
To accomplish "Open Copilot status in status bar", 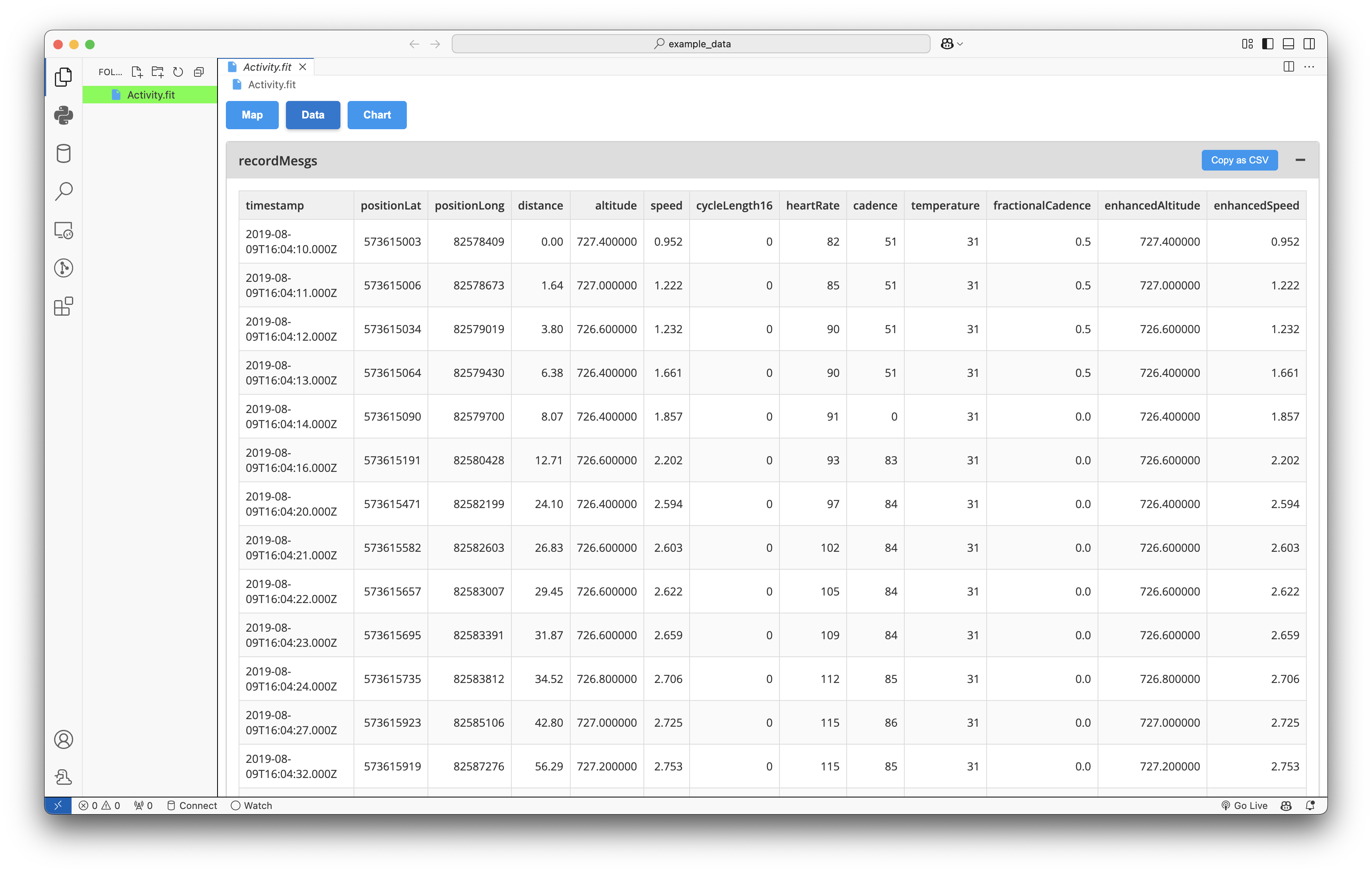I will tap(1286, 805).
